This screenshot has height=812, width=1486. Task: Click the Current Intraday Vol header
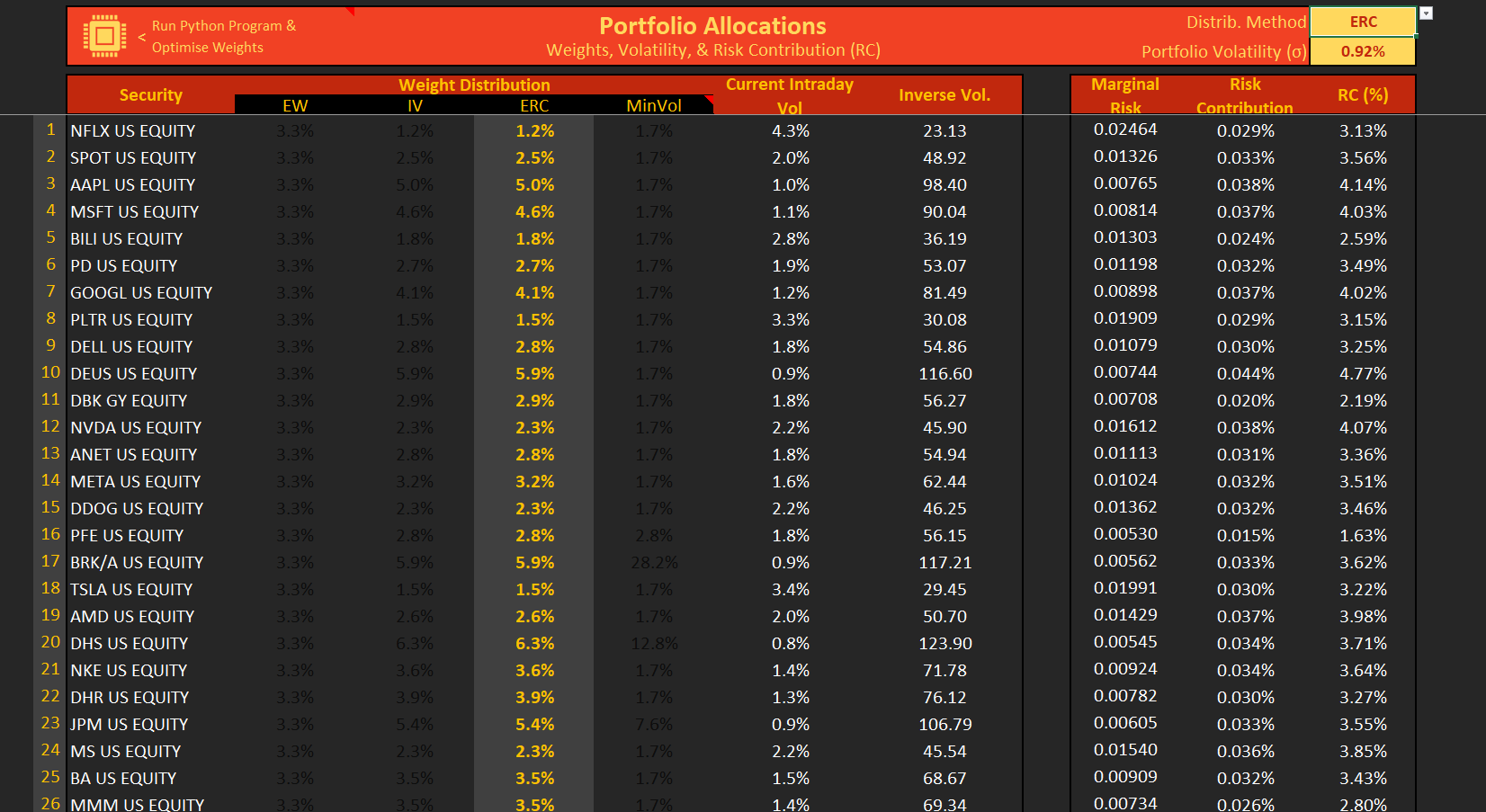pos(789,94)
